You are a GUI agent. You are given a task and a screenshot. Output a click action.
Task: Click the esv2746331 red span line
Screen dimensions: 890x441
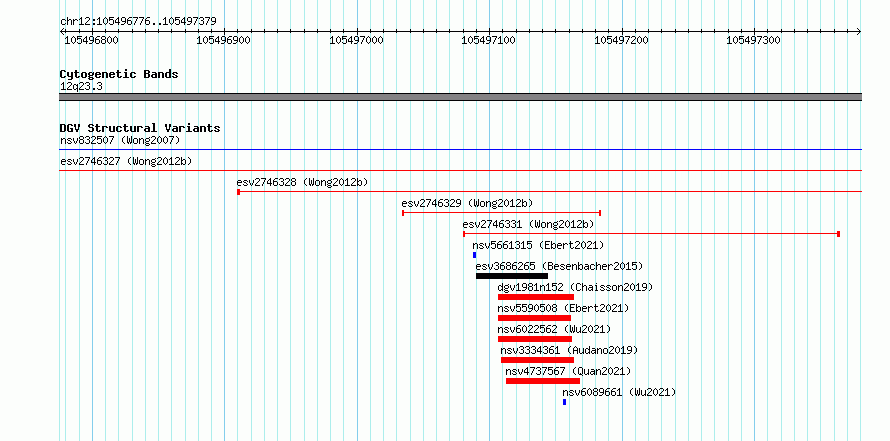(652, 234)
